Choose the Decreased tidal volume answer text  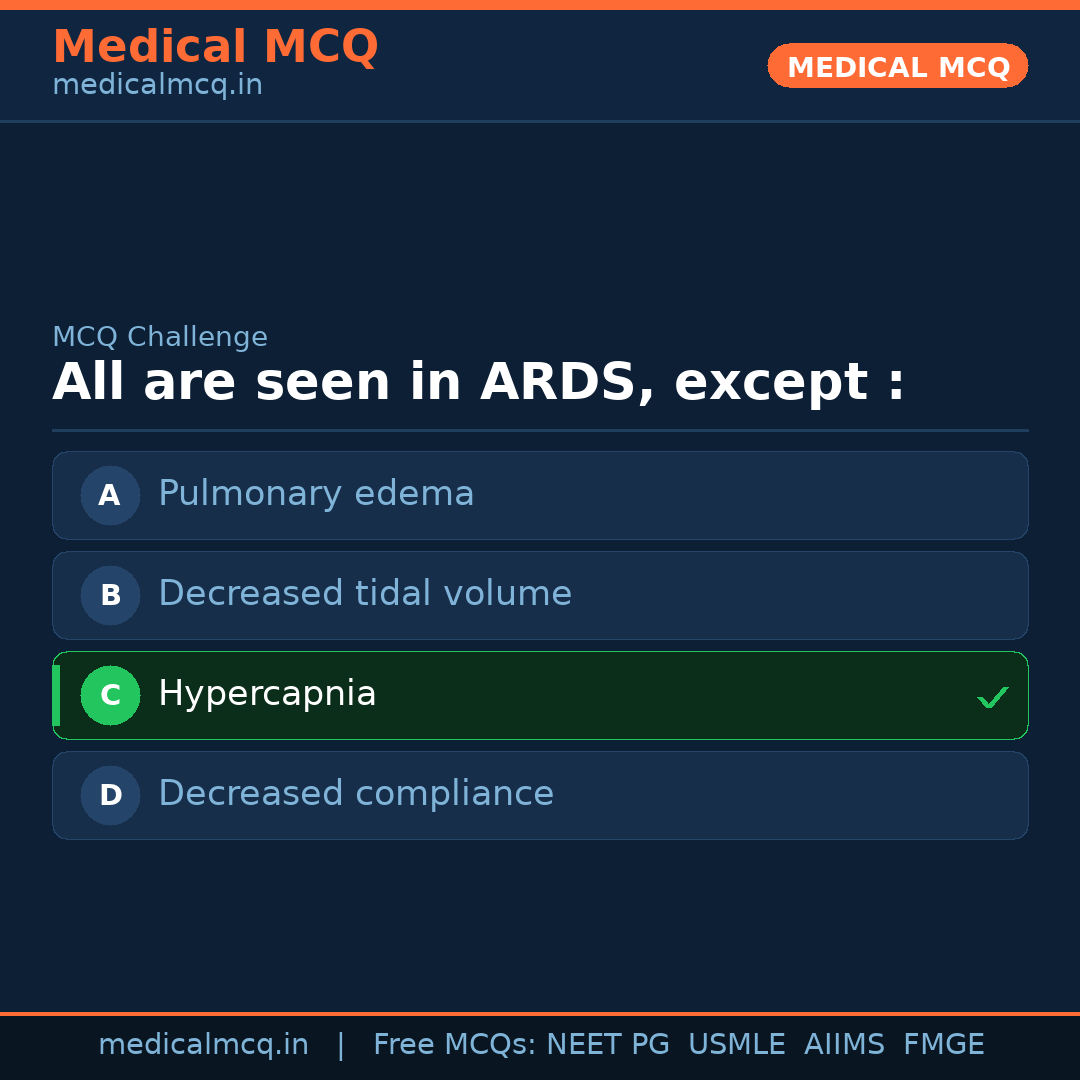coord(365,594)
